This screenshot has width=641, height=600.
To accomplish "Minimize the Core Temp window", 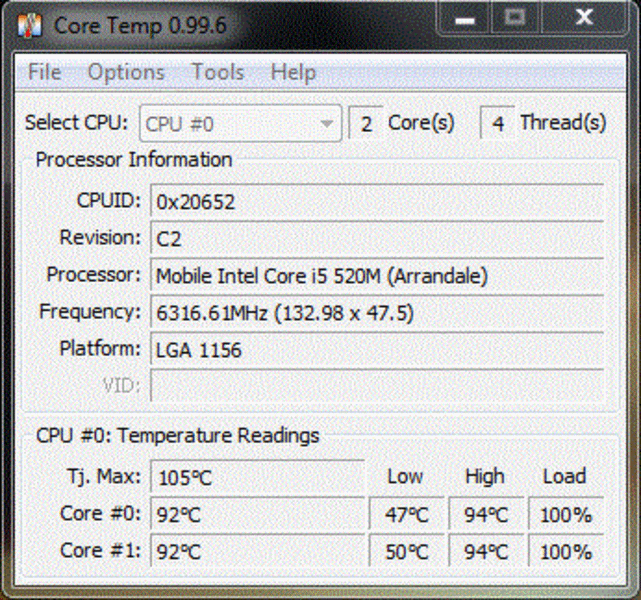I will point(465,18).
